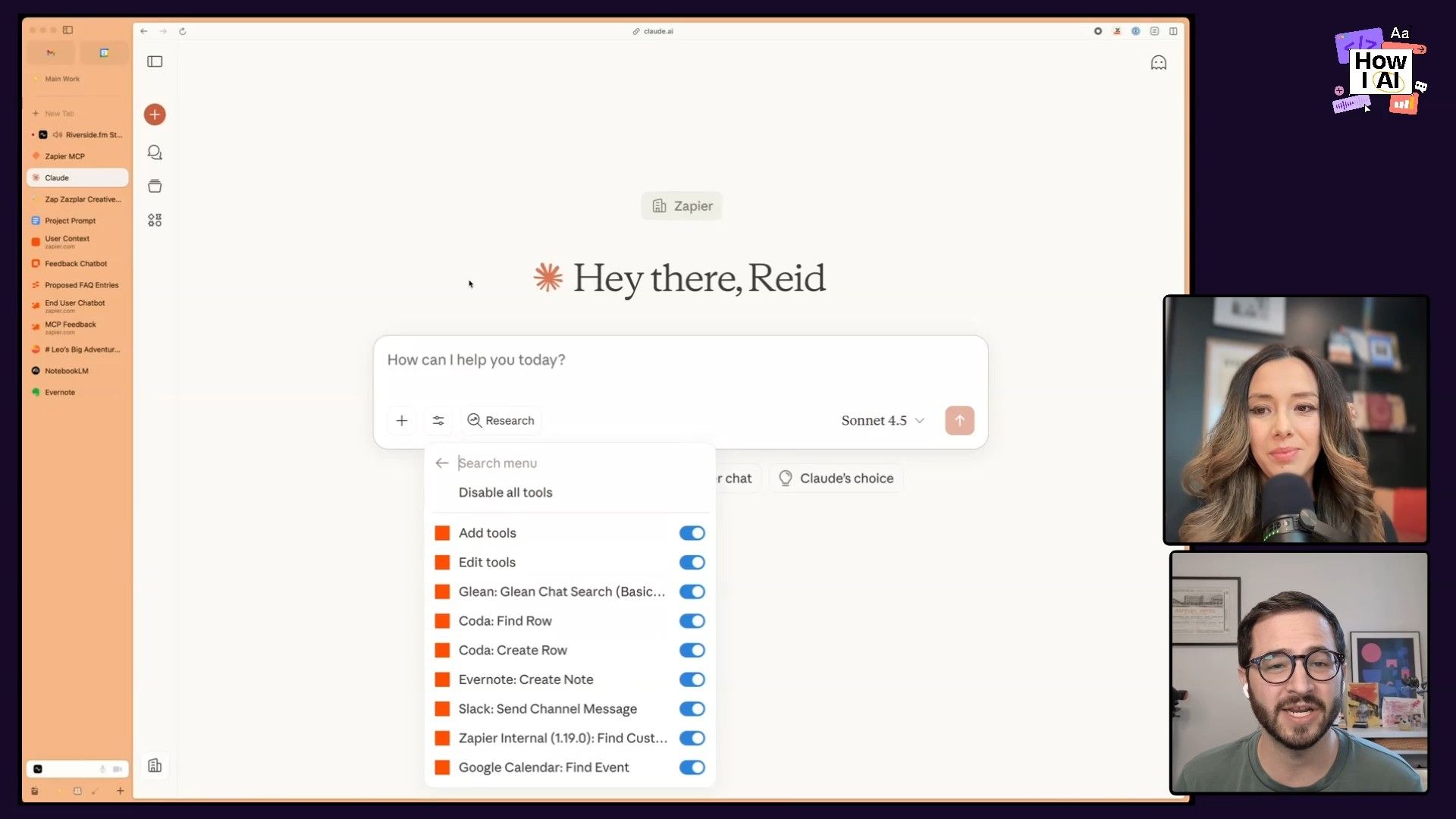Toggle Evernote: Create Note switch
The height and width of the screenshot is (819, 1456).
(692, 679)
